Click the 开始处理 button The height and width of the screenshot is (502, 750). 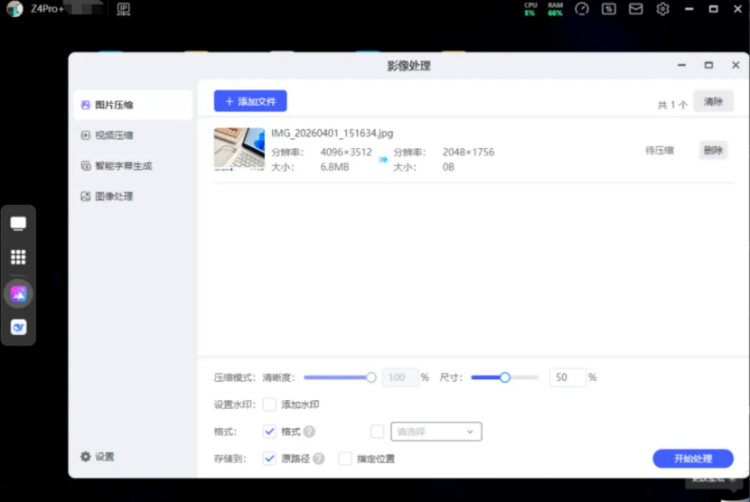tap(693, 458)
